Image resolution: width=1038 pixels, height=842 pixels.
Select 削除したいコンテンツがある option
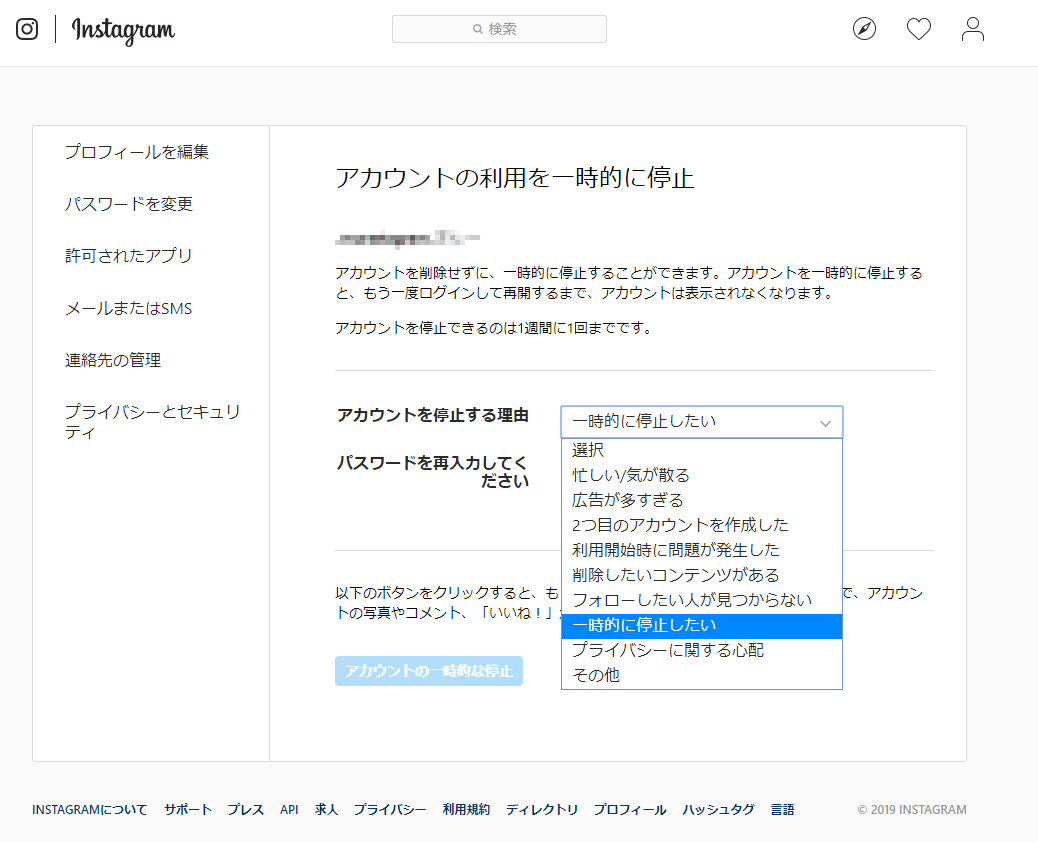[702, 575]
